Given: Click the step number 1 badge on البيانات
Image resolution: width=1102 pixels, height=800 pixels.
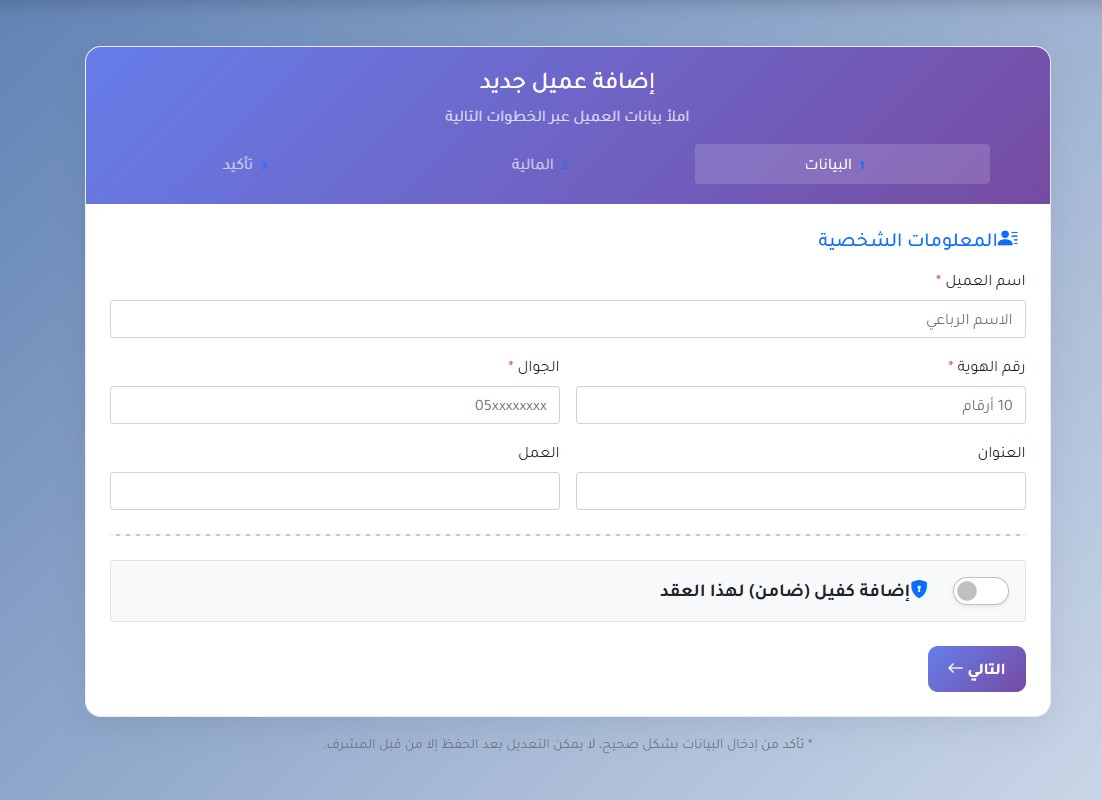Looking at the screenshot, I should click(x=862, y=164).
